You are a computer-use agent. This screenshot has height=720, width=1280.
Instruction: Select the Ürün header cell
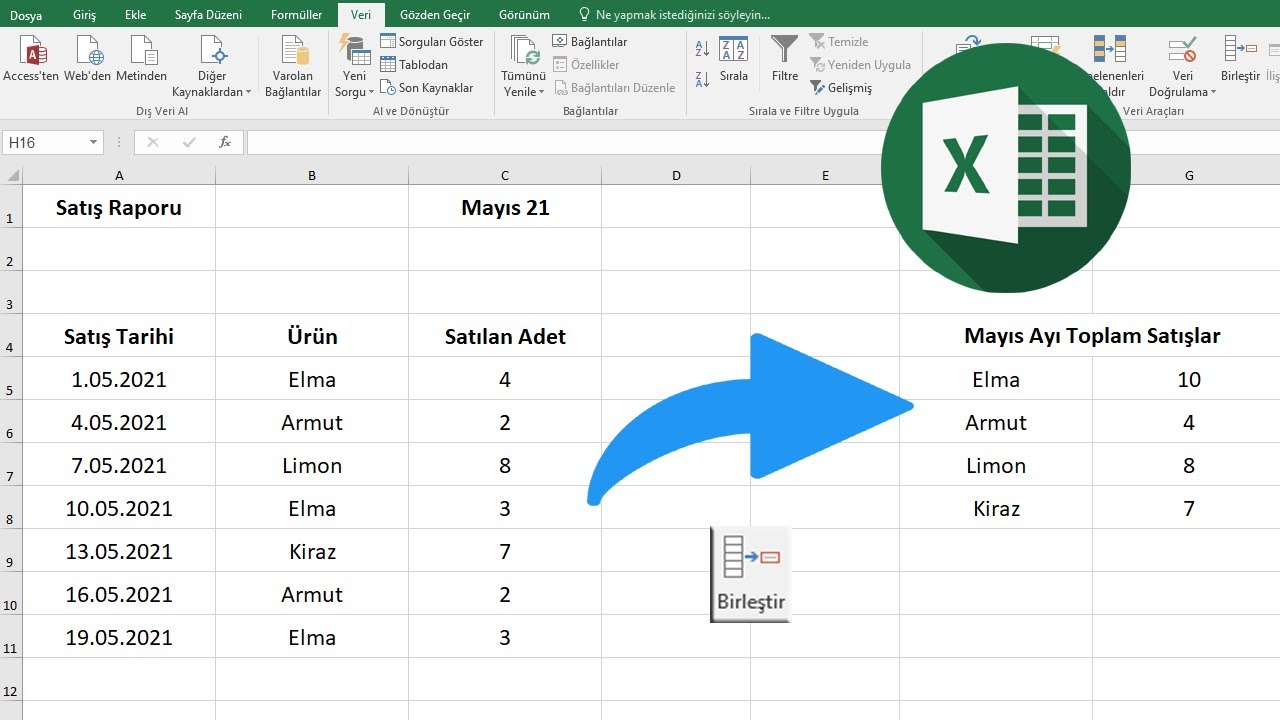point(312,336)
